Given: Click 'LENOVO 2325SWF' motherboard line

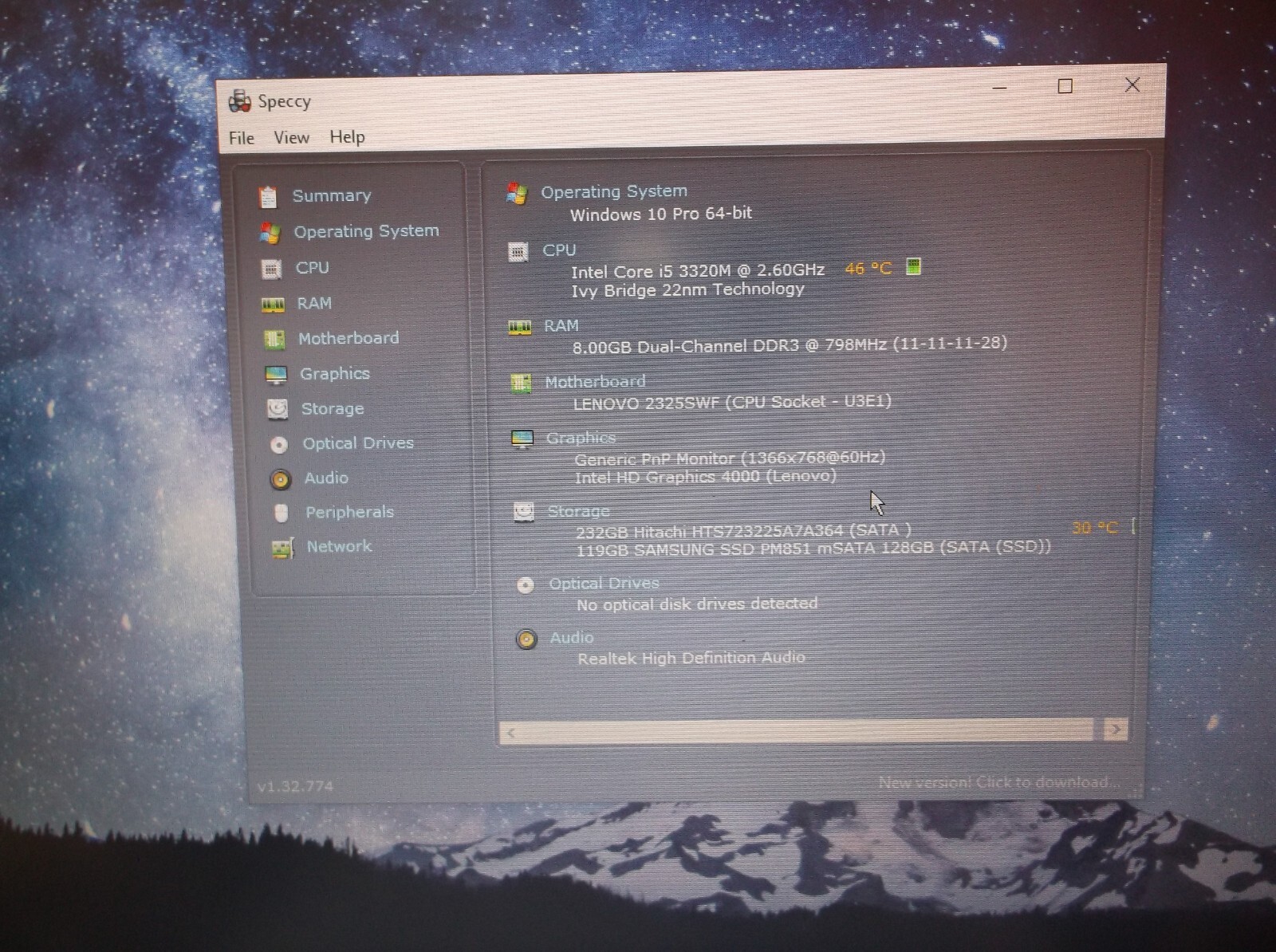Looking at the screenshot, I should click(x=732, y=402).
